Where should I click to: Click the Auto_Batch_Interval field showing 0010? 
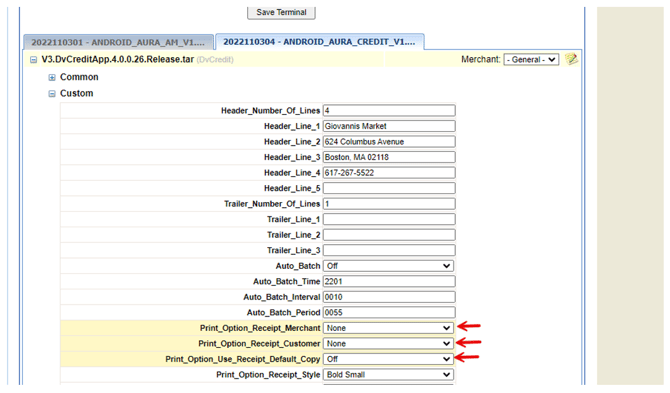[x=389, y=297]
